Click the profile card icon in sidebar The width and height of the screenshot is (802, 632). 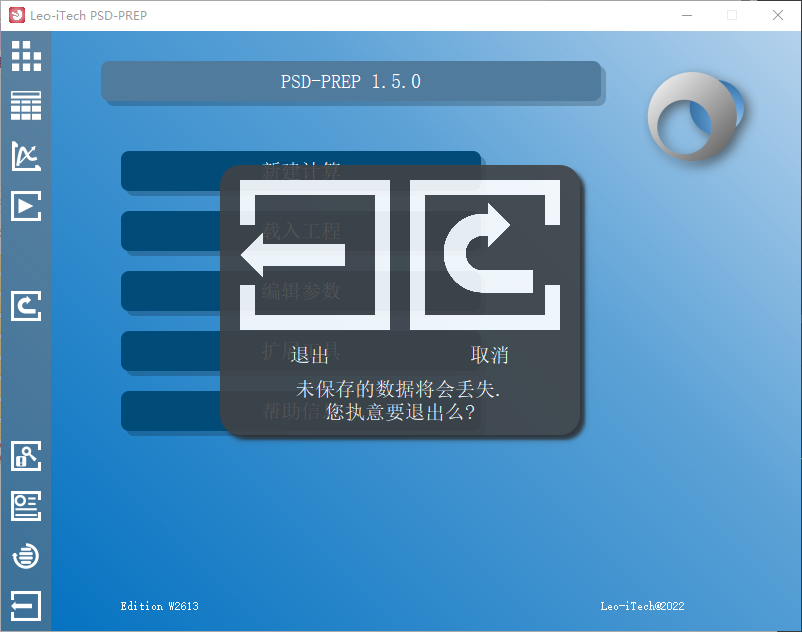26,505
